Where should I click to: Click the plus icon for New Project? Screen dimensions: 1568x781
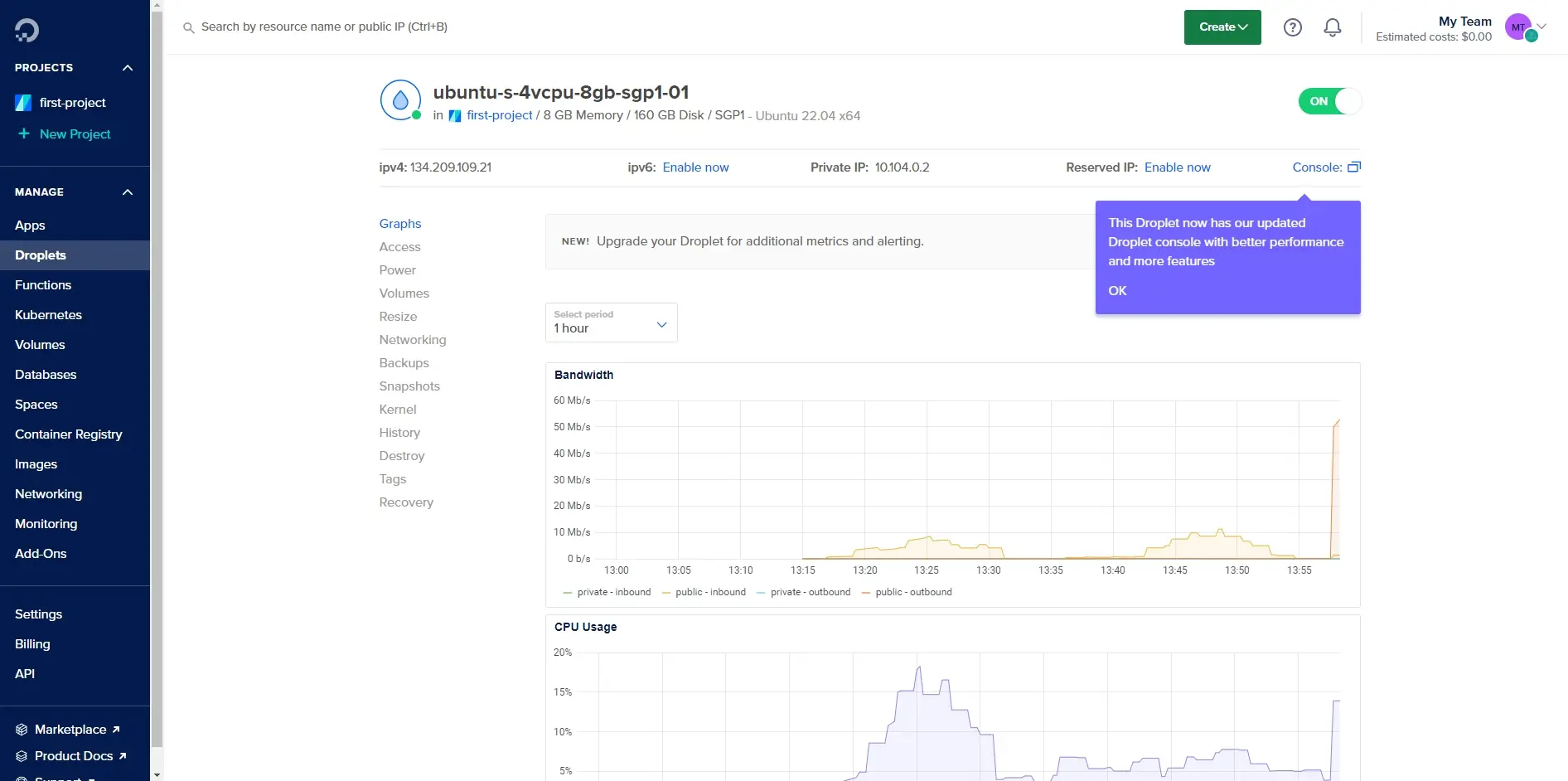[x=24, y=133]
